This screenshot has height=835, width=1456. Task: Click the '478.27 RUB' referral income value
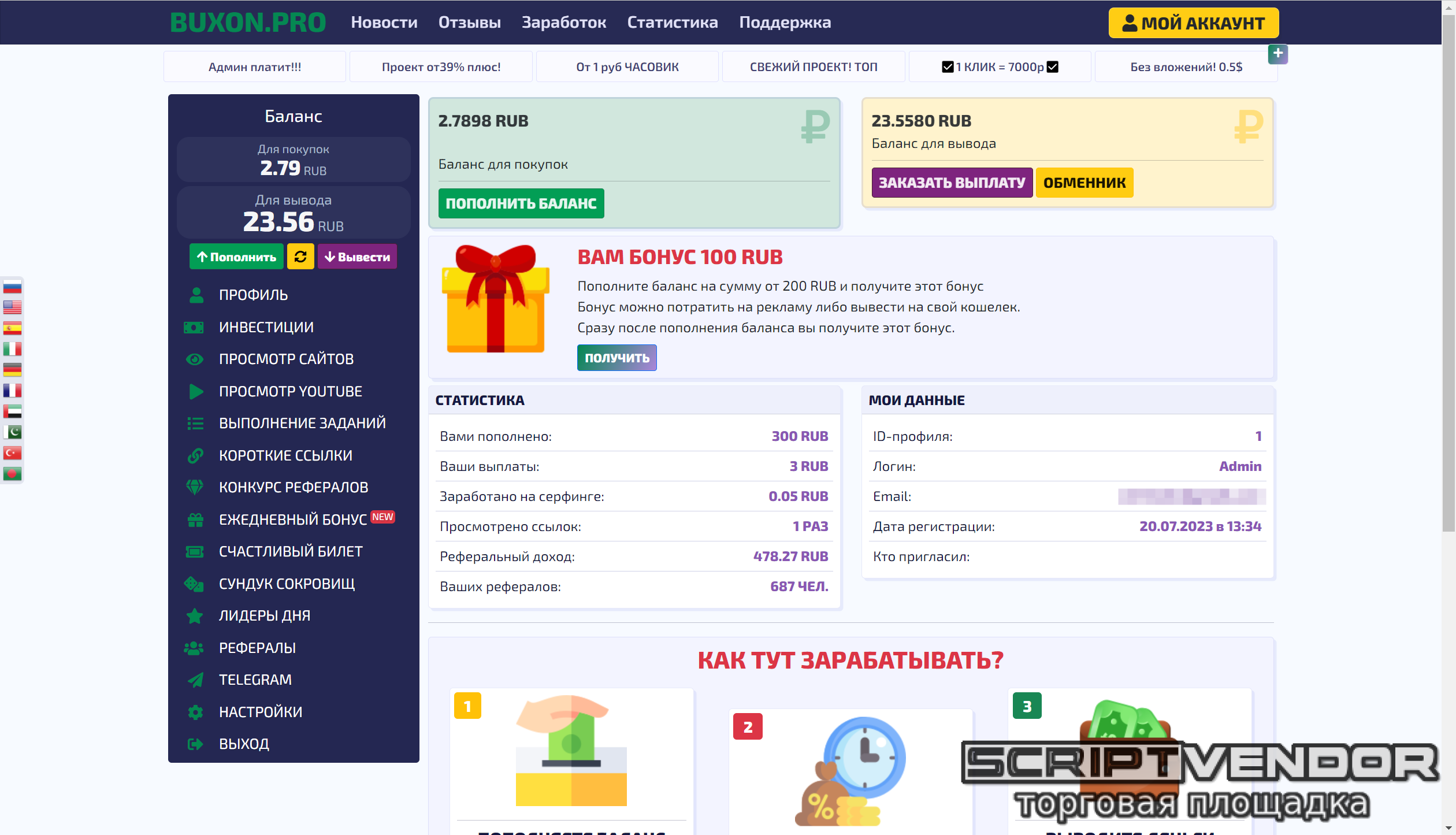point(790,556)
